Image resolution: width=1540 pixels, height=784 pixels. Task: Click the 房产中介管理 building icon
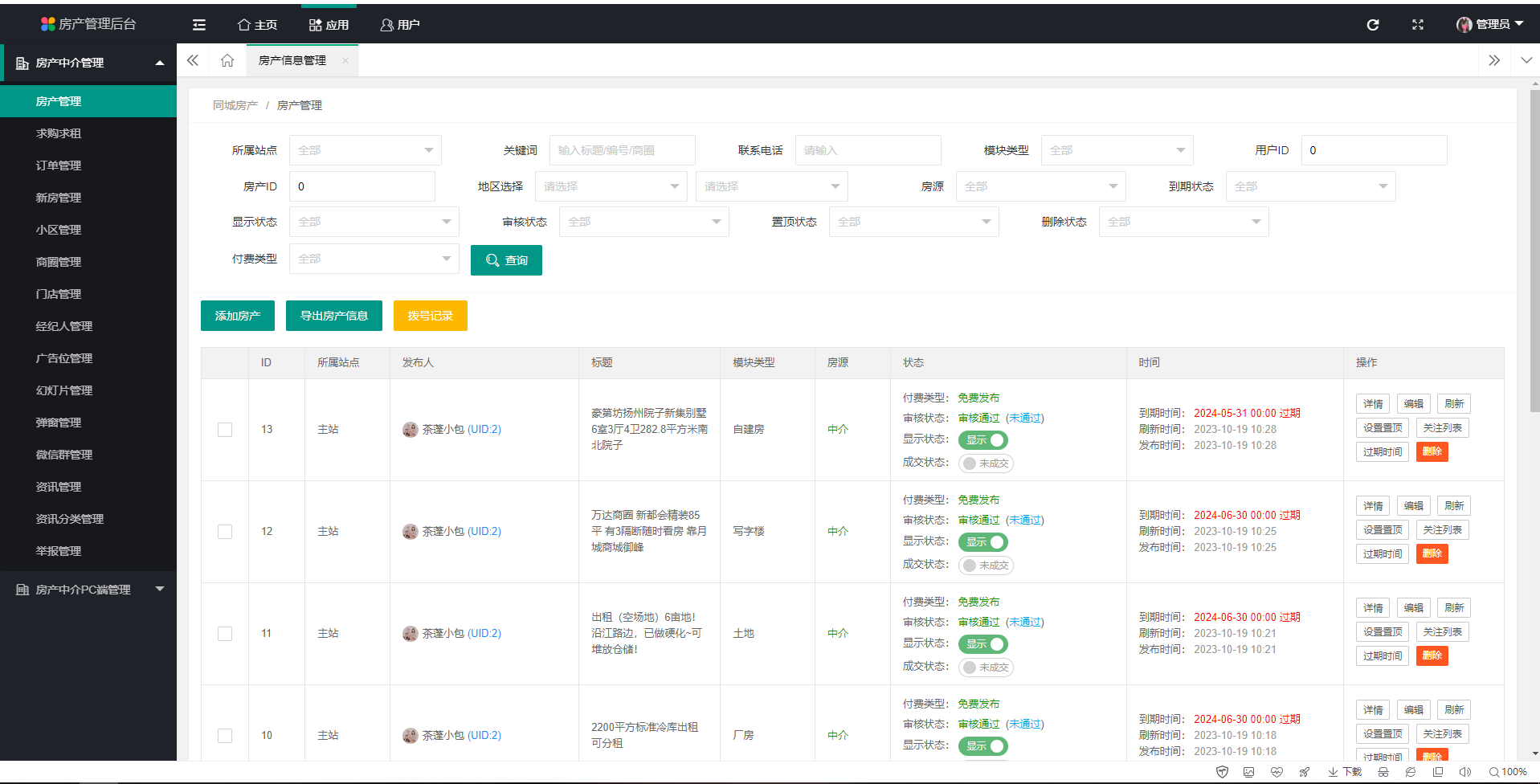tap(22, 63)
